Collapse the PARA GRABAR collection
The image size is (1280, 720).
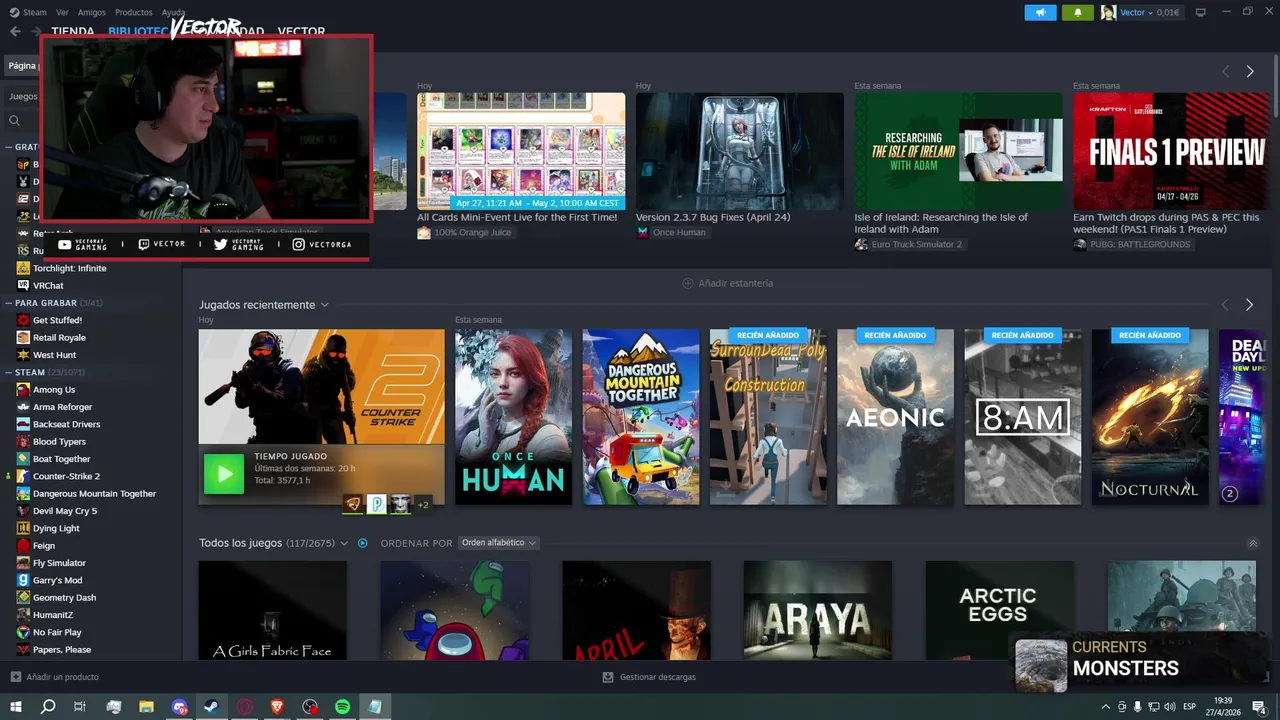tap(9, 303)
